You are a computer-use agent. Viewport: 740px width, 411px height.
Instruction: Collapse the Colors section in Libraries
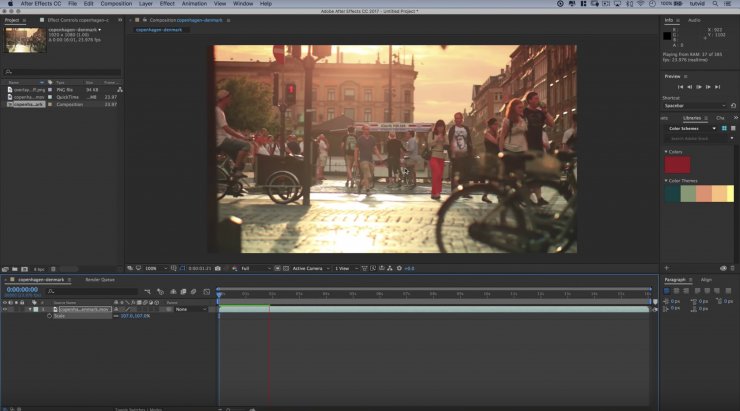[666, 151]
